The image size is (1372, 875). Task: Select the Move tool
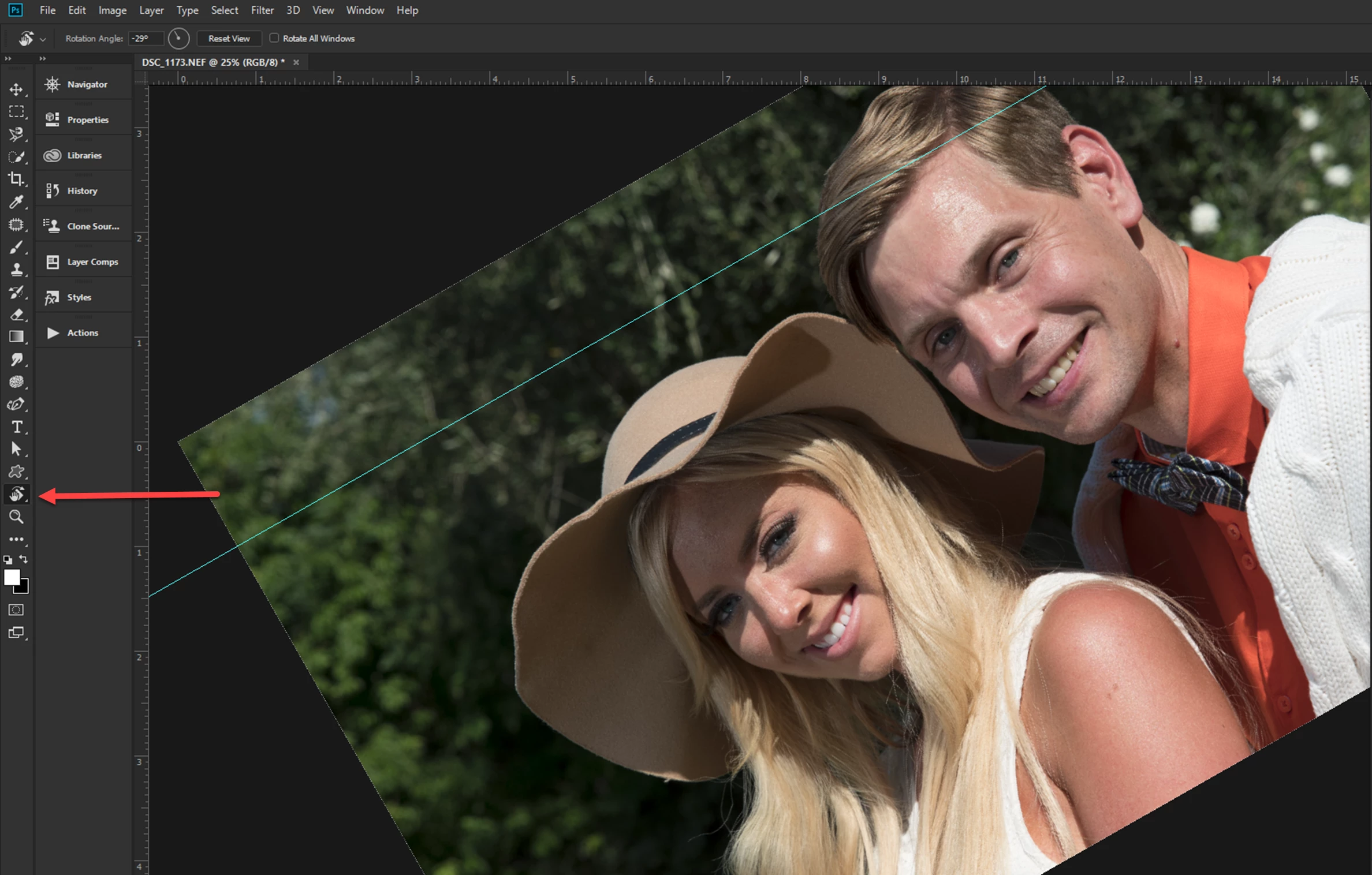[x=16, y=89]
